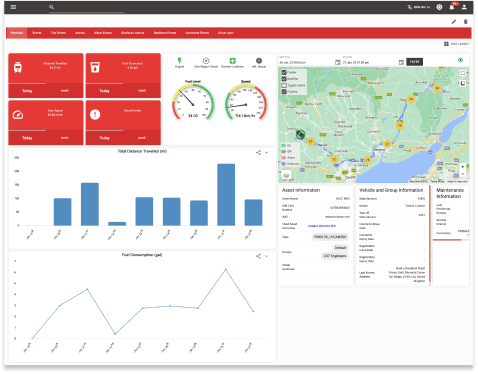478x374 pixels.
Task: Switch to the Trip Events tab
Action: (x=58, y=33)
